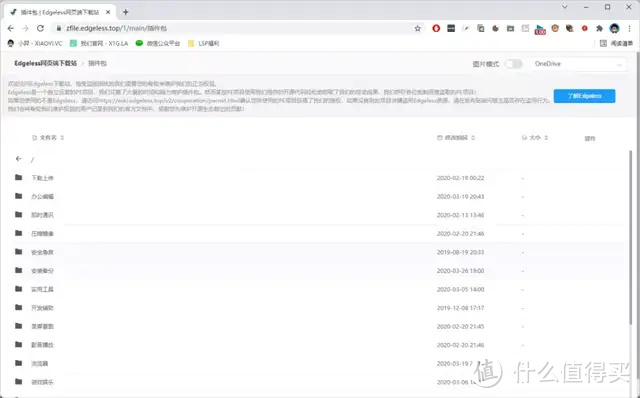This screenshot has width=640, height=398.
Task: Open the 阅读清单 reading list
Action: click(616, 43)
